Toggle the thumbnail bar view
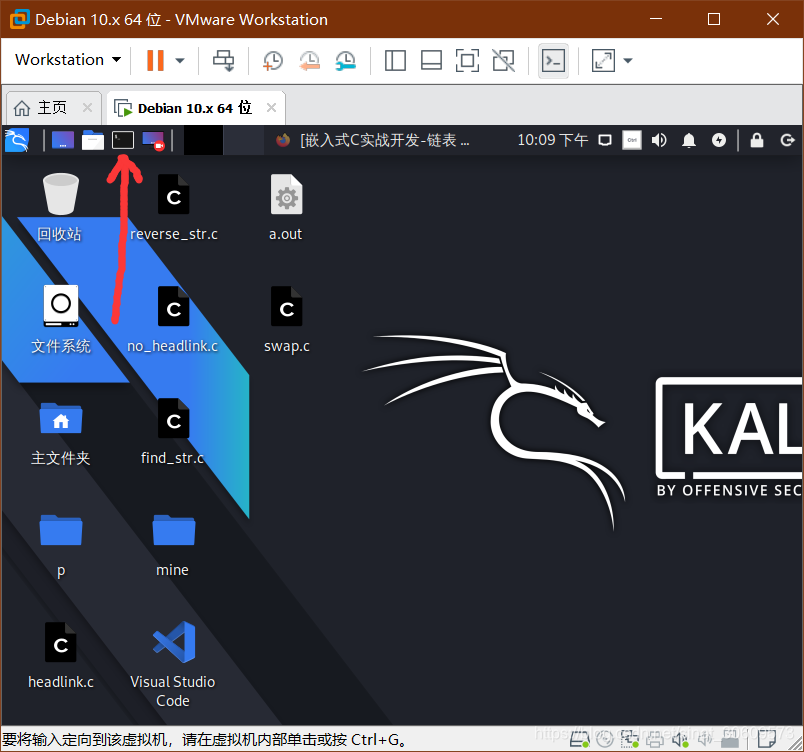This screenshot has width=804, height=752. [x=431, y=60]
